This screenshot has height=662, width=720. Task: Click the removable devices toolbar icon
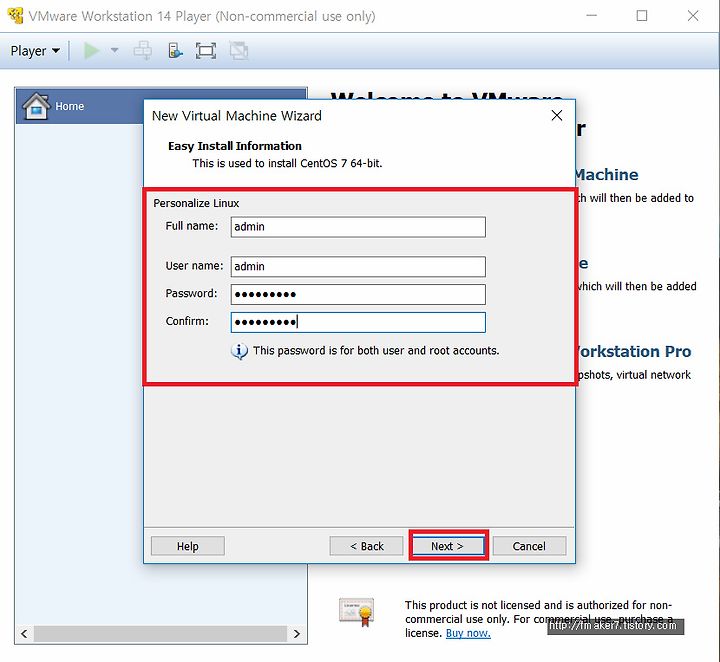[x=175, y=50]
